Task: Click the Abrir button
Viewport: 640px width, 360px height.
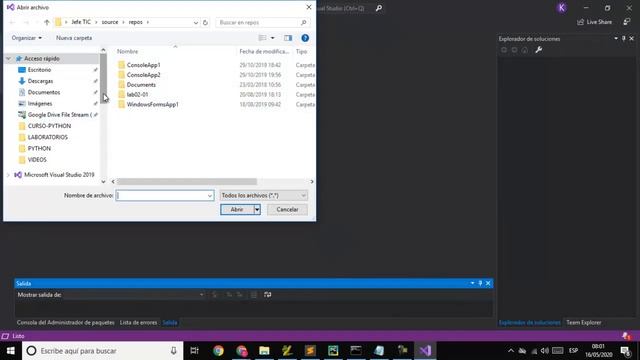Action: pyautogui.click(x=237, y=209)
